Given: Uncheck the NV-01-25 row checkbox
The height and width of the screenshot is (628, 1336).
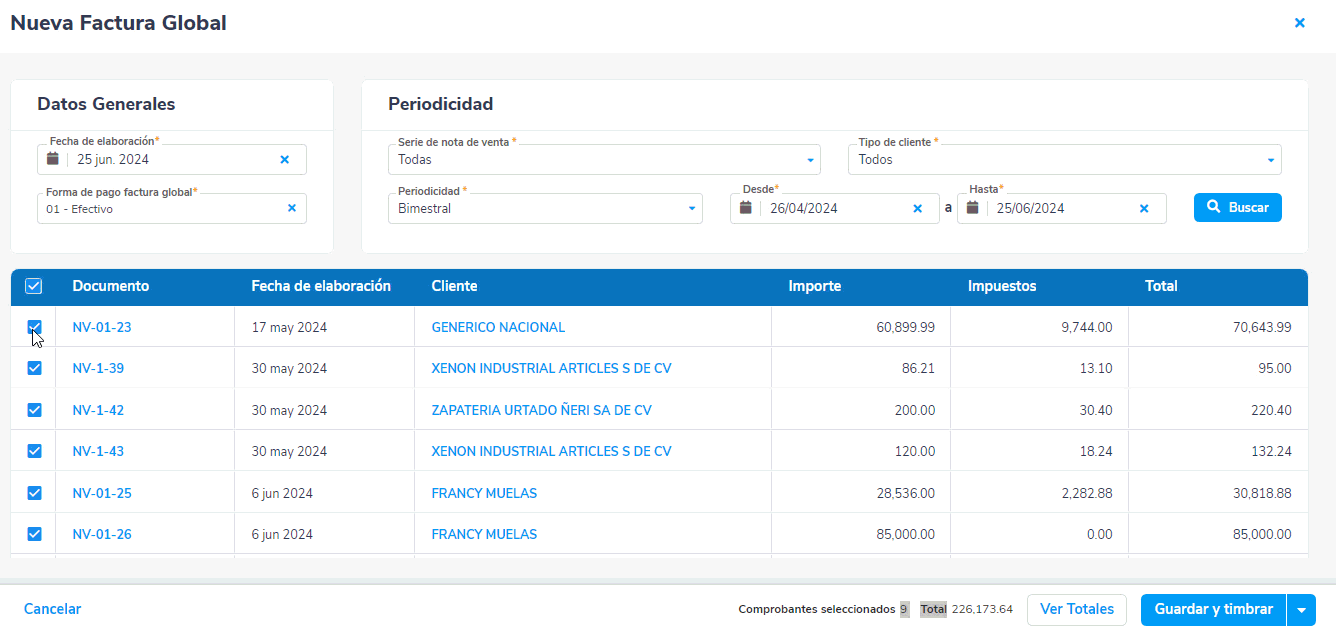Looking at the screenshot, I should [x=34, y=493].
